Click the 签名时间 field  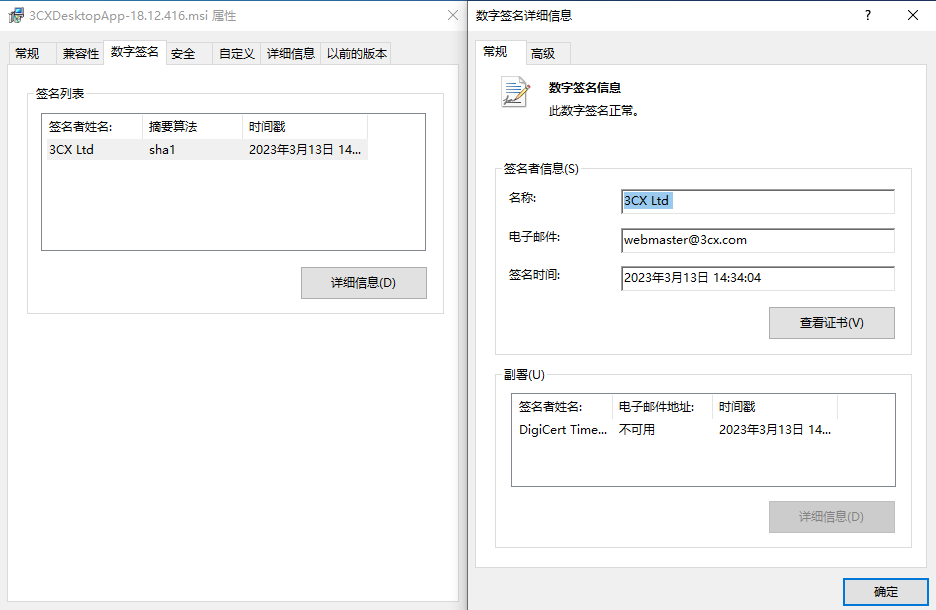(758, 278)
